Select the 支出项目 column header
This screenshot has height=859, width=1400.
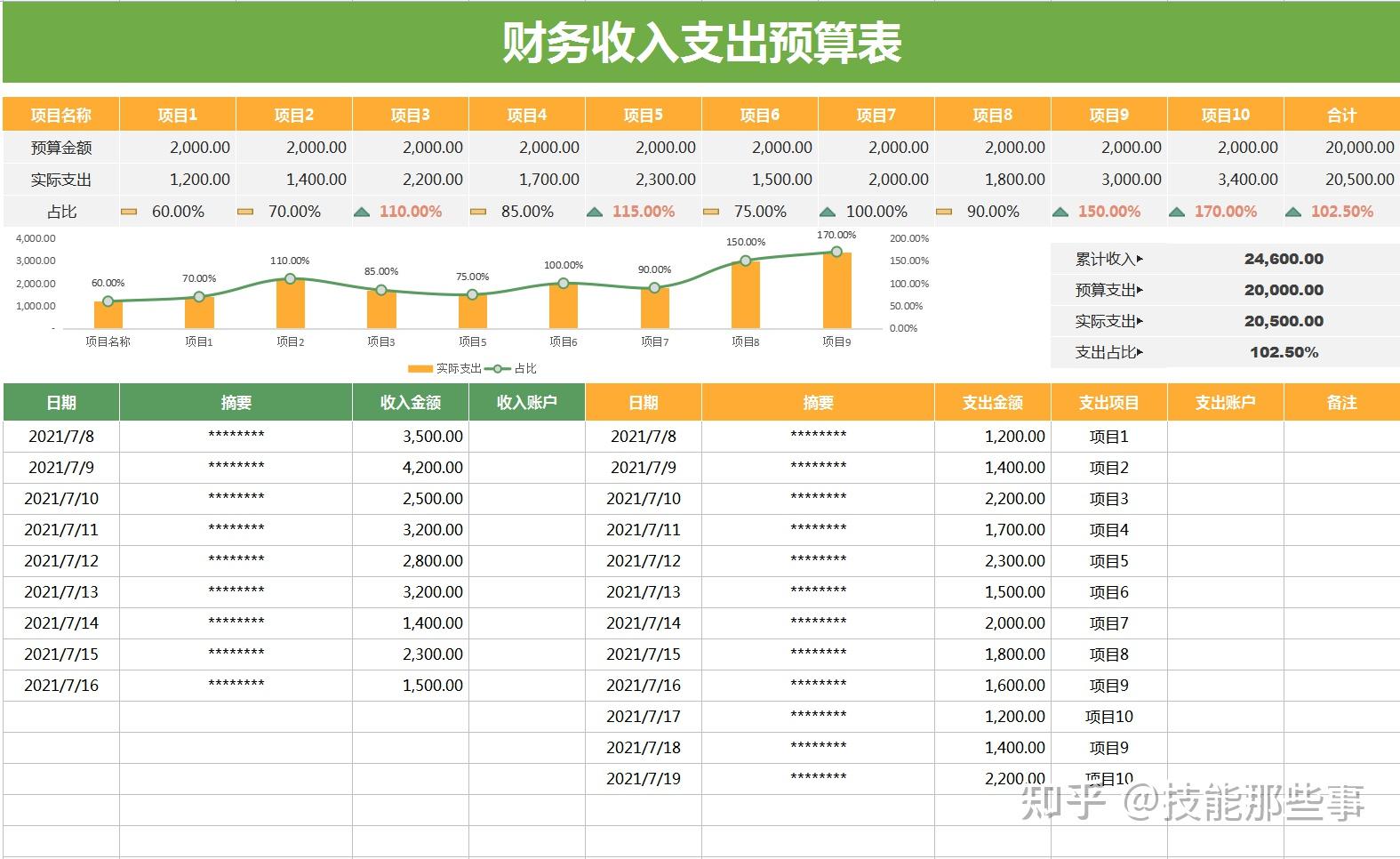pyautogui.click(x=1109, y=402)
